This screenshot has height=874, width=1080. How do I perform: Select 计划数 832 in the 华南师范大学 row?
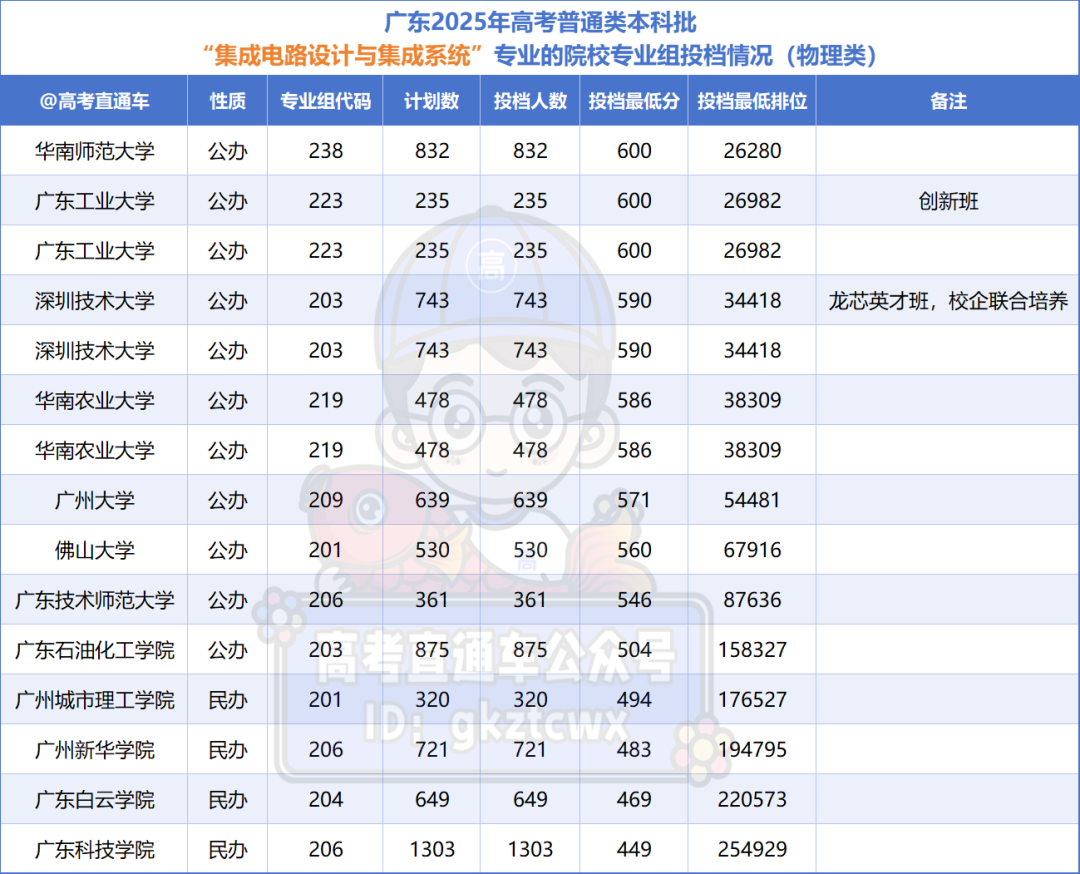point(432,151)
